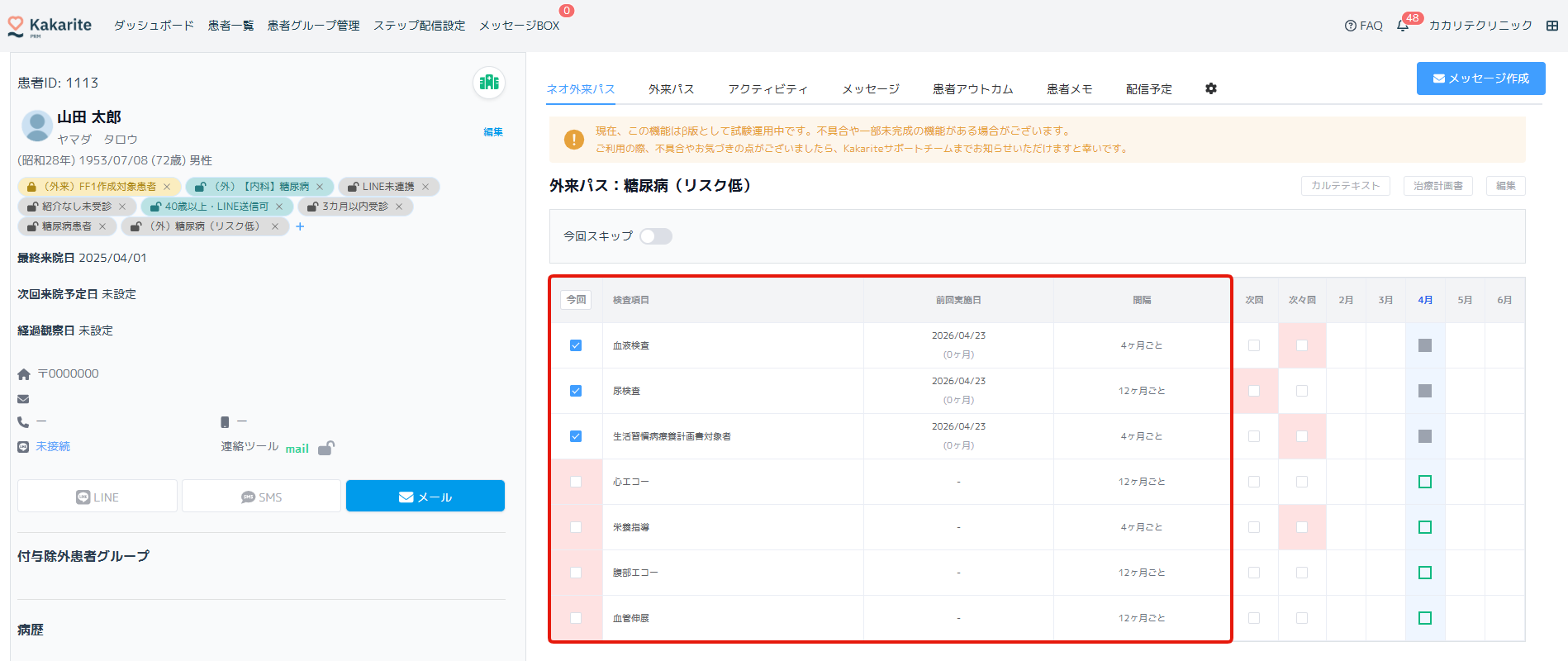Click the grid layout icon in top-right corner
Screen dimensions: 1568x661
1552,26
